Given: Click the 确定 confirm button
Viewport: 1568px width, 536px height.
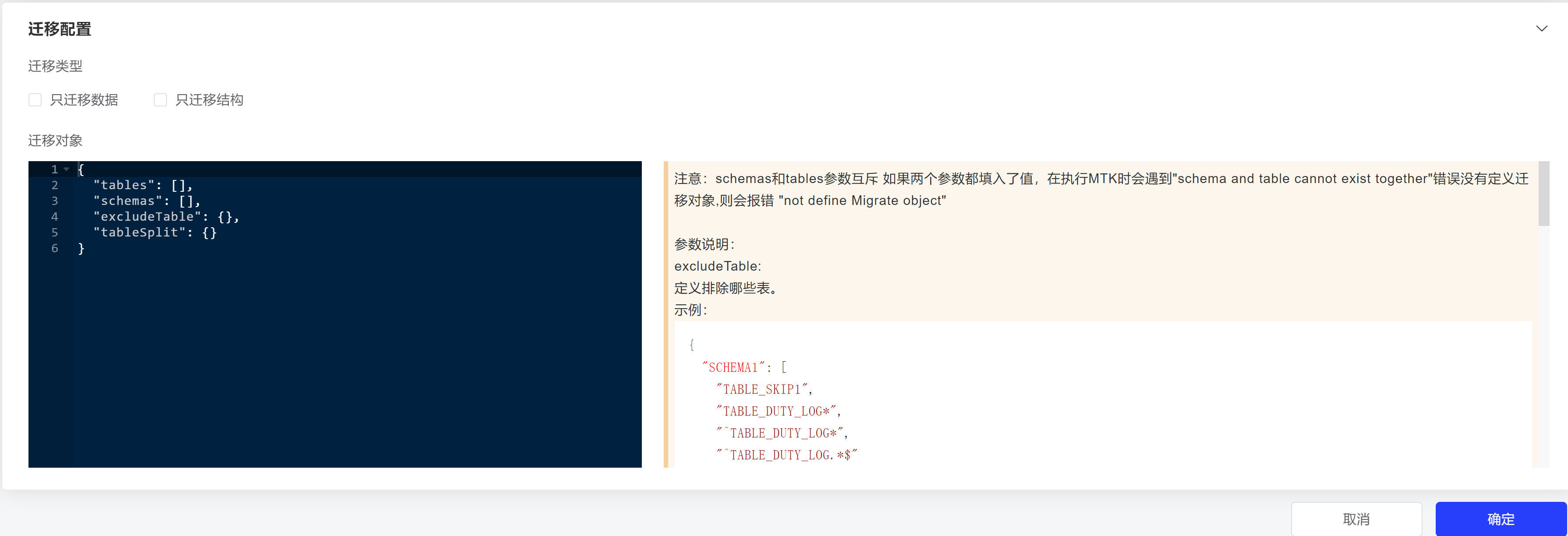Looking at the screenshot, I should tap(1501, 519).
